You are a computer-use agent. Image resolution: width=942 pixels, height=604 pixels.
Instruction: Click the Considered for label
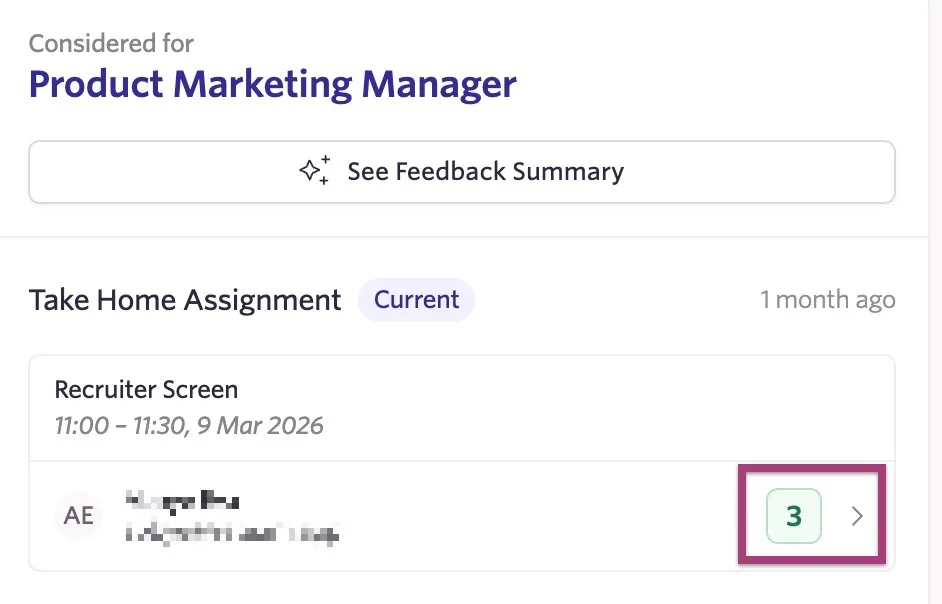(x=111, y=43)
